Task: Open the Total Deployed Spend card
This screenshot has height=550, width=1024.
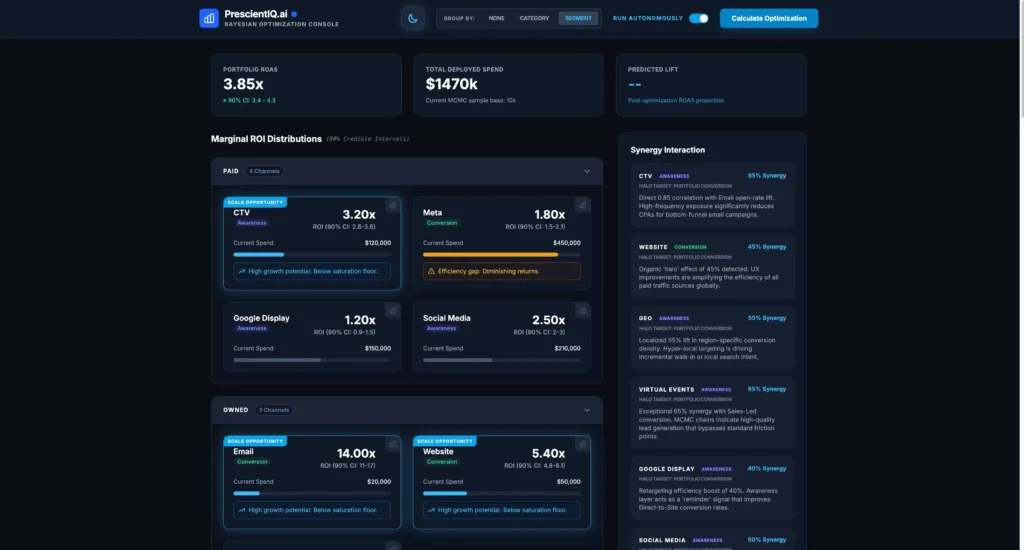Action: pos(508,85)
